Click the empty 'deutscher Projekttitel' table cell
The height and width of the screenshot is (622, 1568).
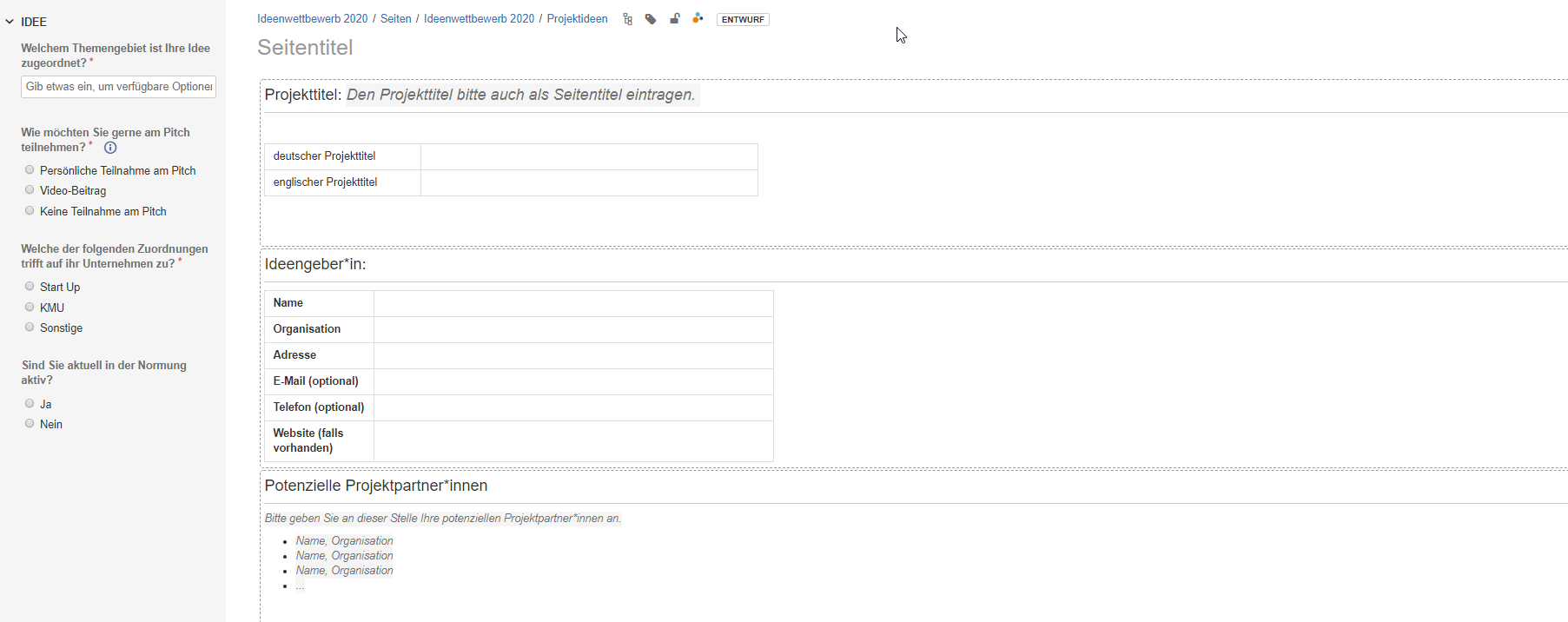588,156
